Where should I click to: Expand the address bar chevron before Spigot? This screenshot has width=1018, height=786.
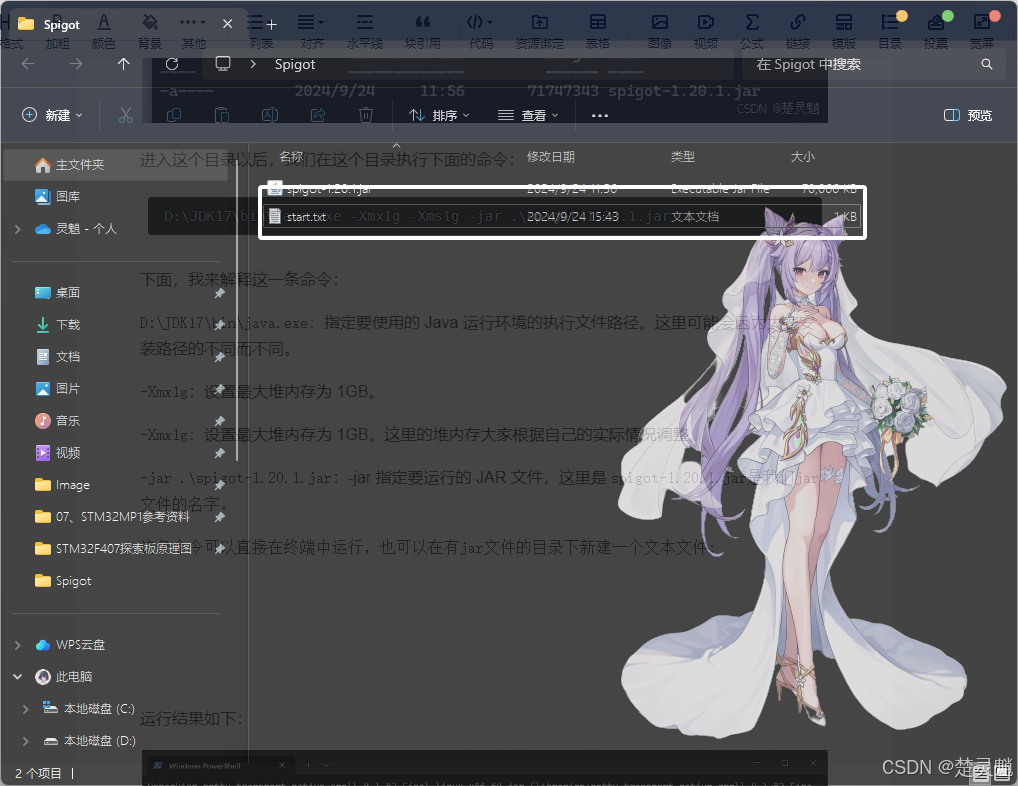coord(253,64)
